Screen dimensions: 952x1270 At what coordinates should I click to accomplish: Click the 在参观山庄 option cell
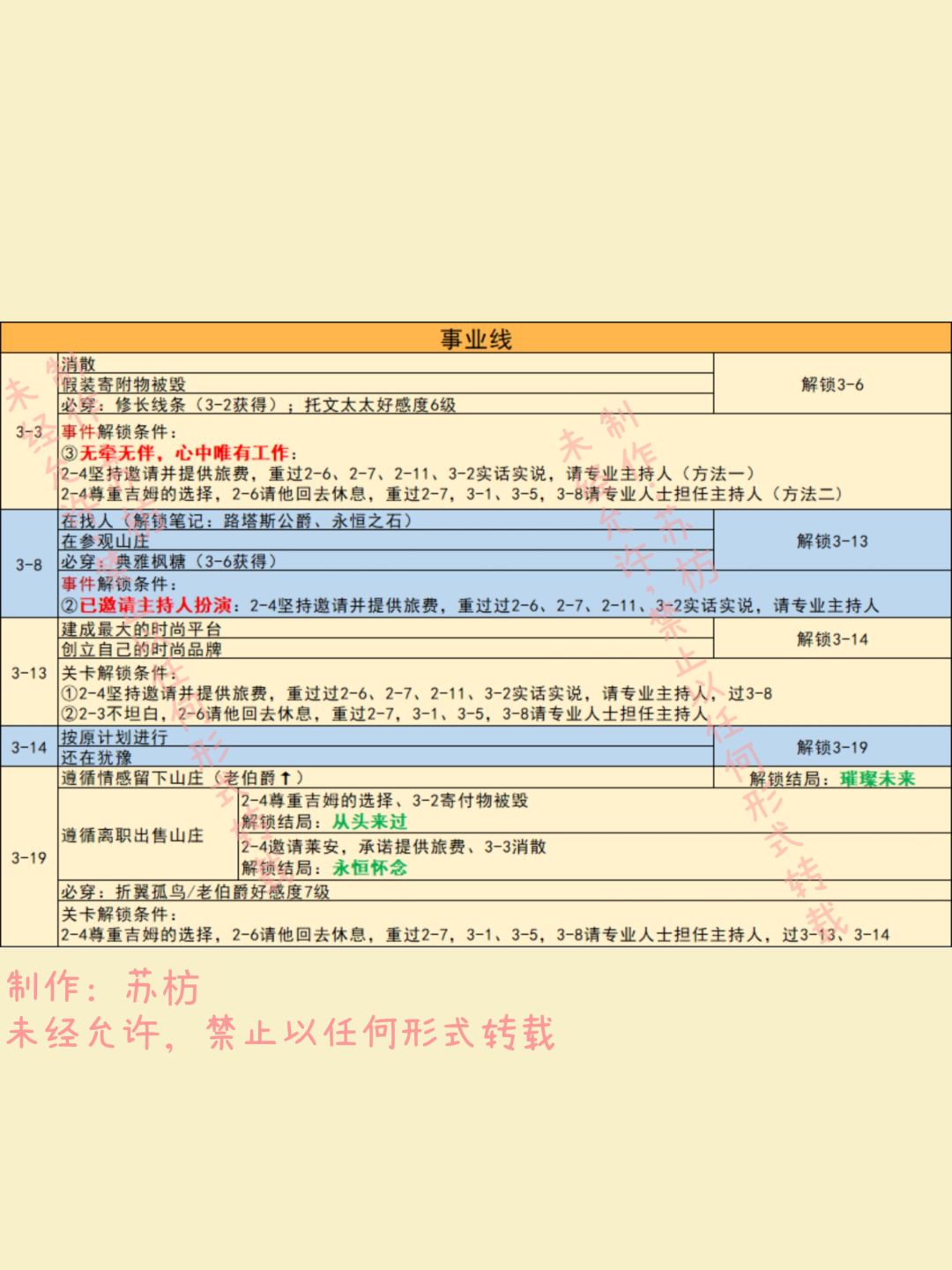[x=386, y=541]
